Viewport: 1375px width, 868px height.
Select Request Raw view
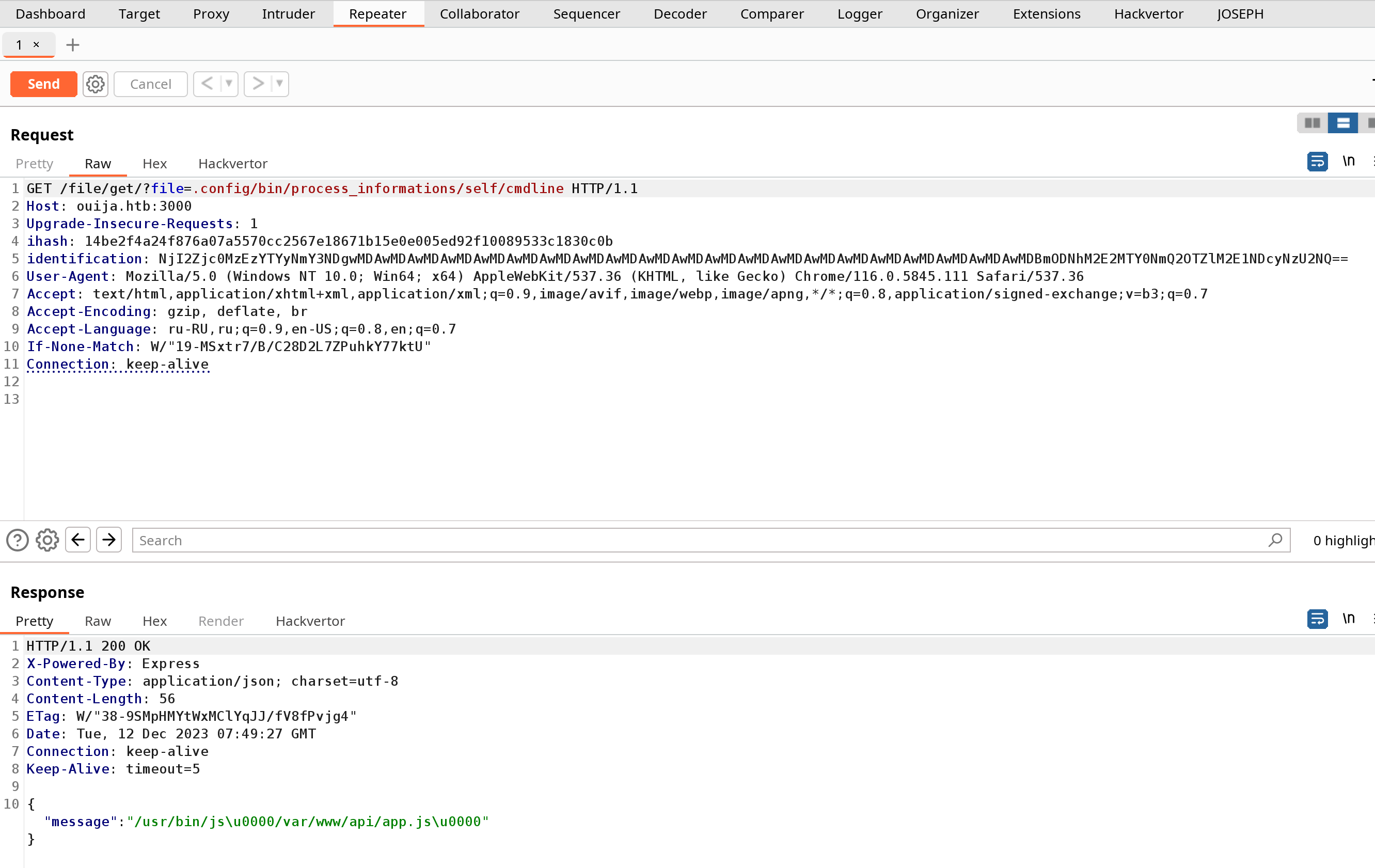pyautogui.click(x=98, y=164)
